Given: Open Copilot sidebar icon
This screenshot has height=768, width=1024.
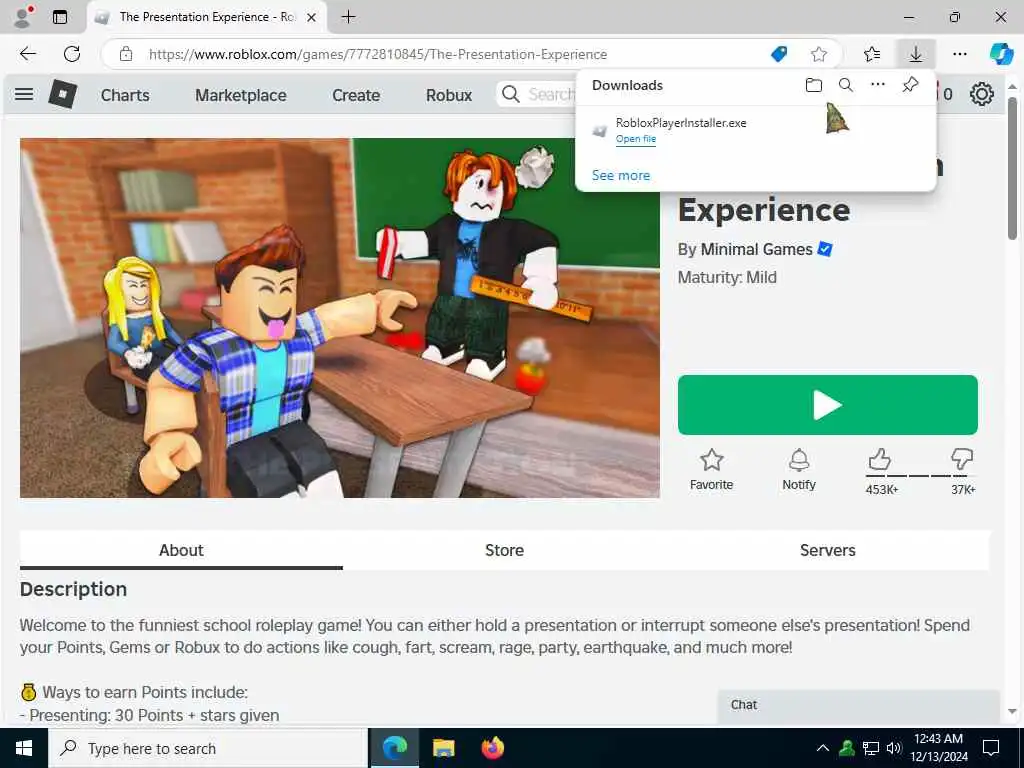Looking at the screenshot, I should pos(1001,54).
